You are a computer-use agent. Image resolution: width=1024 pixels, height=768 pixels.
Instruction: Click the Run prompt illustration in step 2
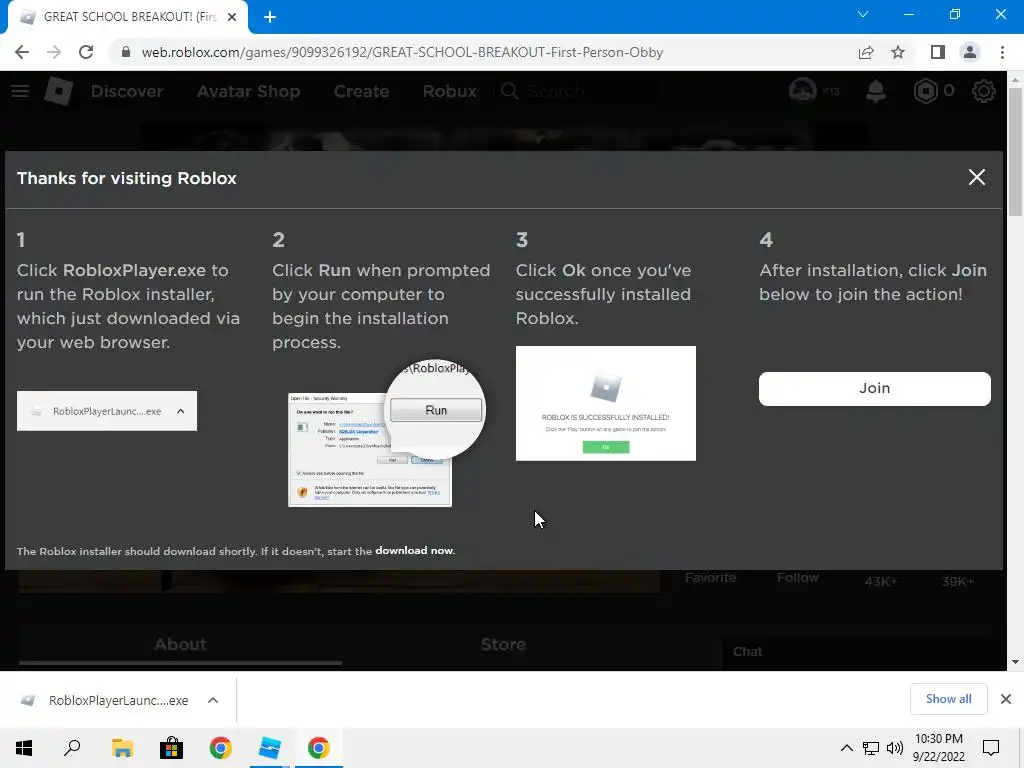click(x=387, y=433)
